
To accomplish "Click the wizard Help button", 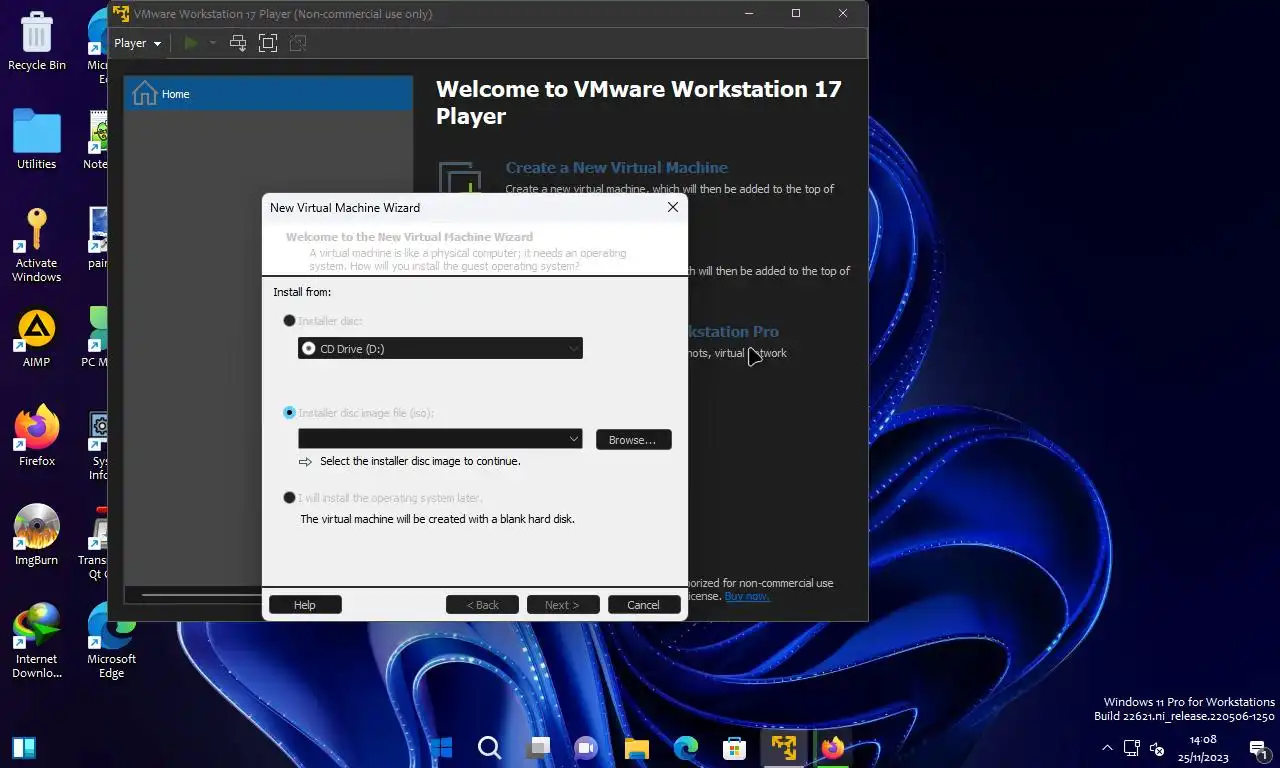I will coord(305,605).
